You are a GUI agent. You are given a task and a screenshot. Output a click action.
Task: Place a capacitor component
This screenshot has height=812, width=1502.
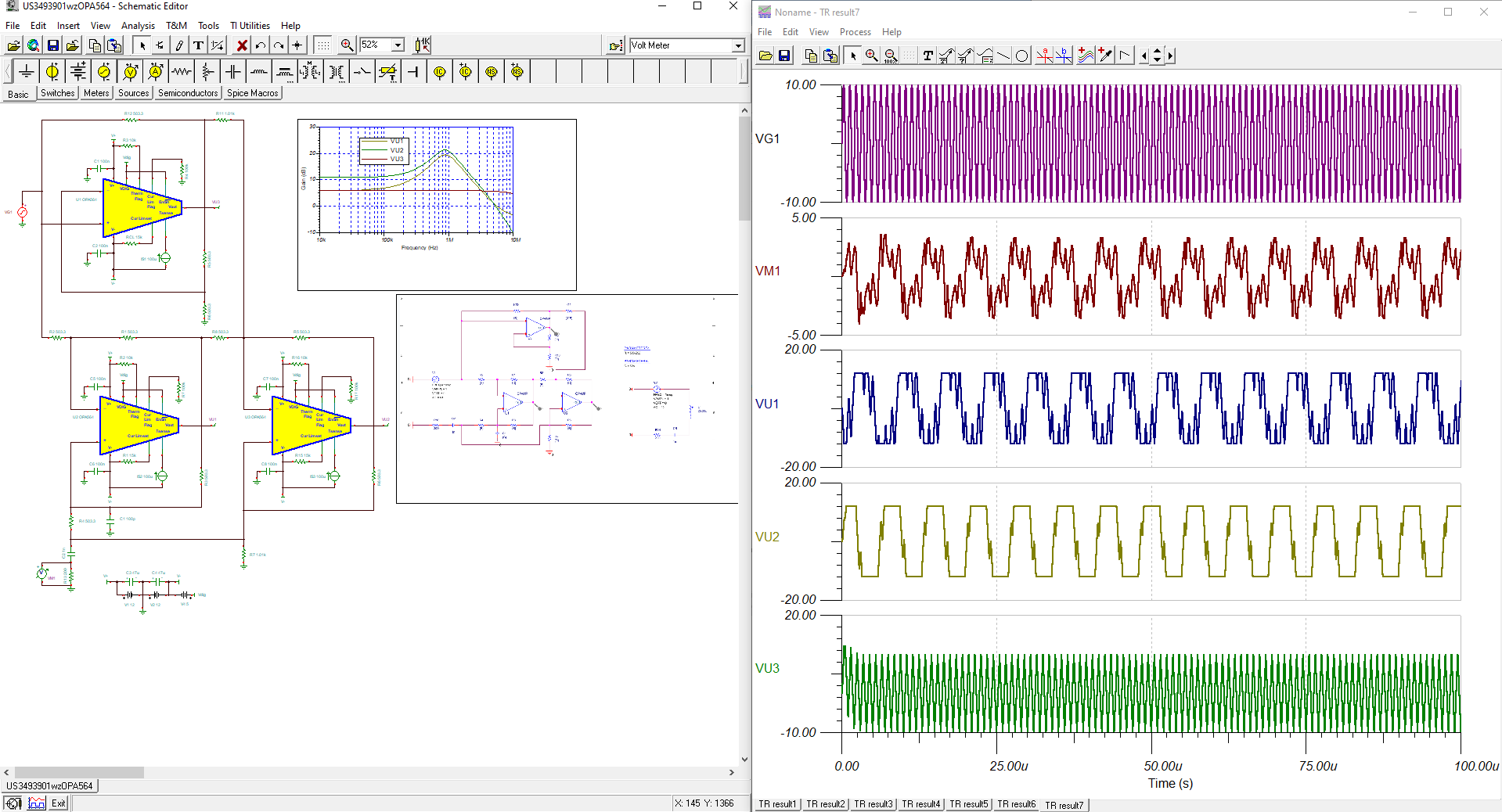click(x=233, y=72)
